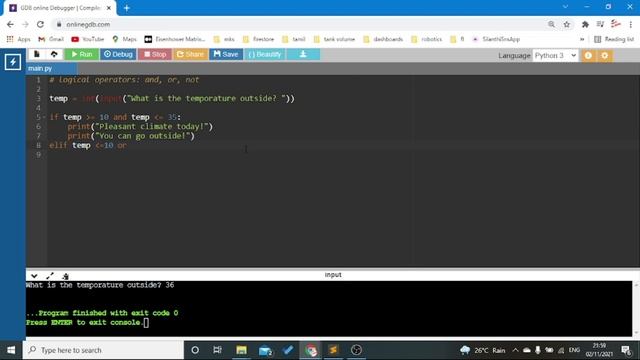Click the upload file icon in toolbar
Image resolution: width=640 pixels, height=360 pixels.
54,54
